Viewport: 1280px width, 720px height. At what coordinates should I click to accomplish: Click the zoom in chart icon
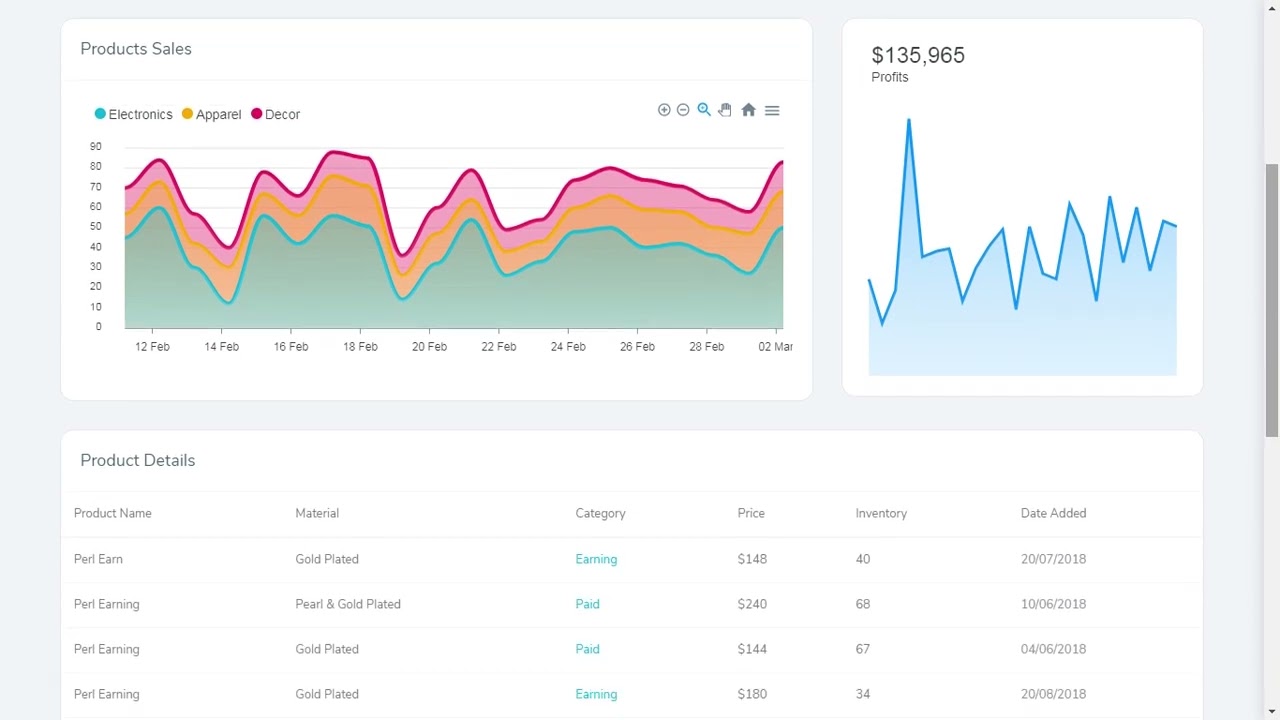click(664, 110)
